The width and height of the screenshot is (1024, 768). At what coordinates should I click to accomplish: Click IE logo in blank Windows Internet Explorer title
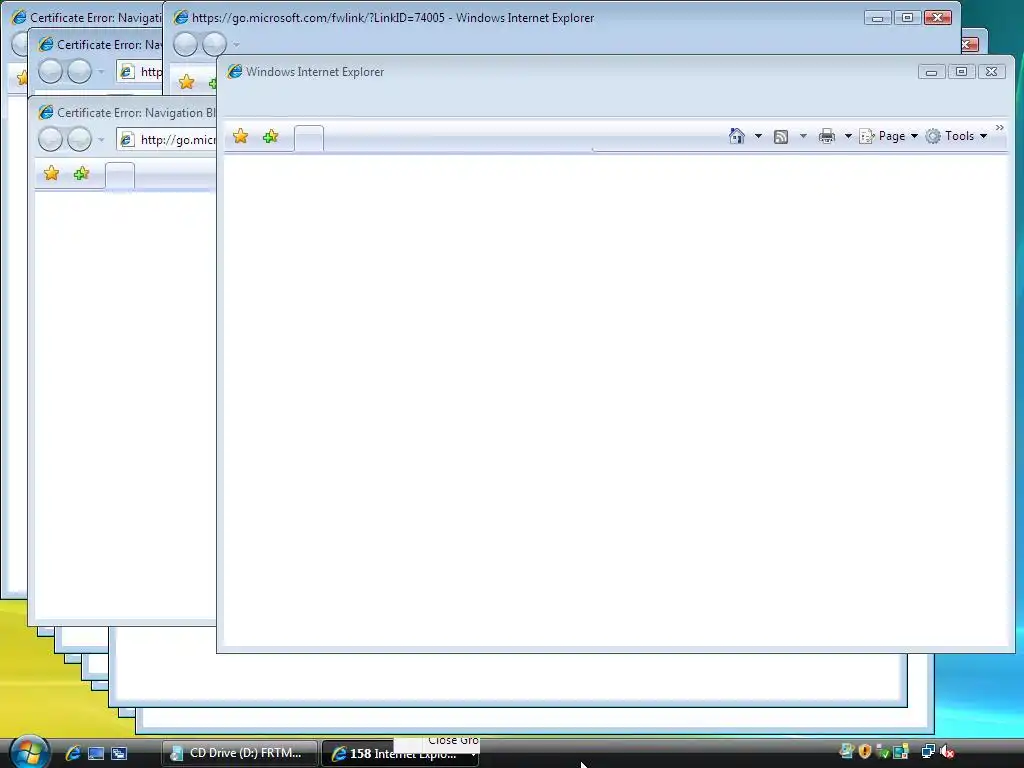point(235,71)
